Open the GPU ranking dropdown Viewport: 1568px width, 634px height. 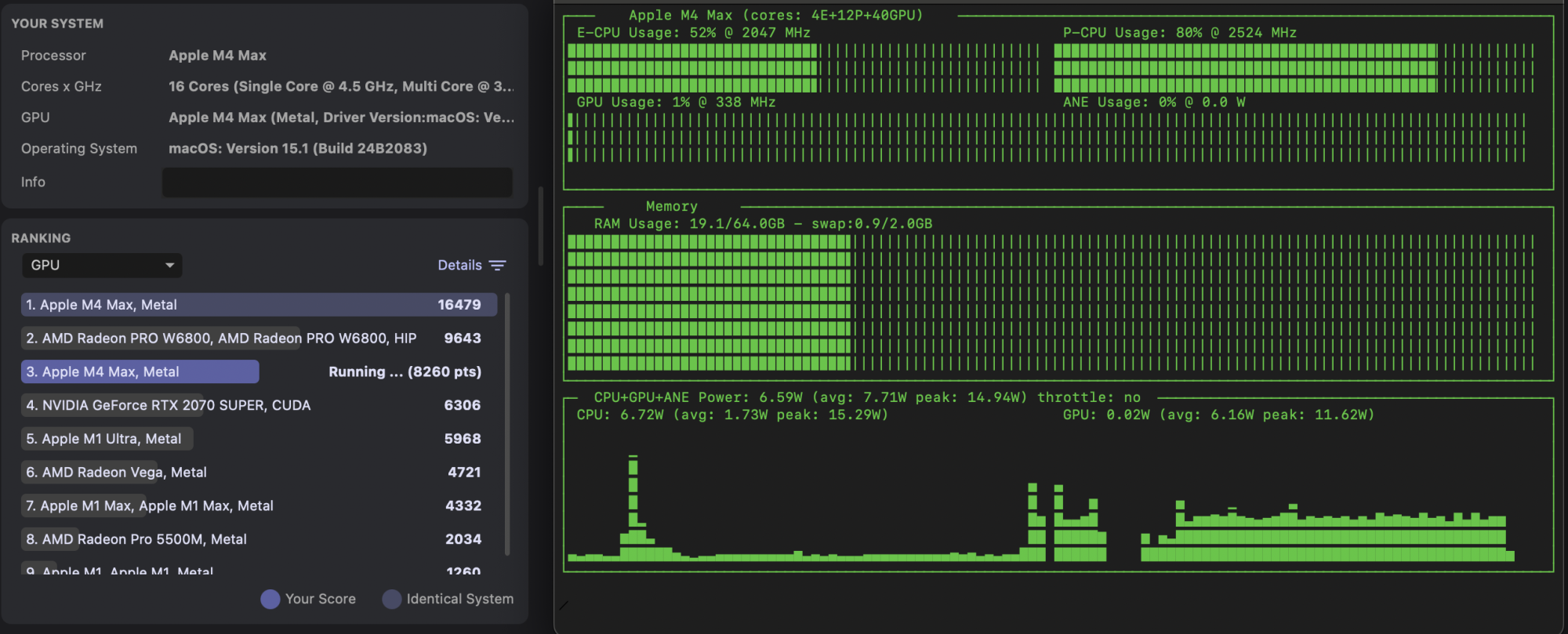102,265
